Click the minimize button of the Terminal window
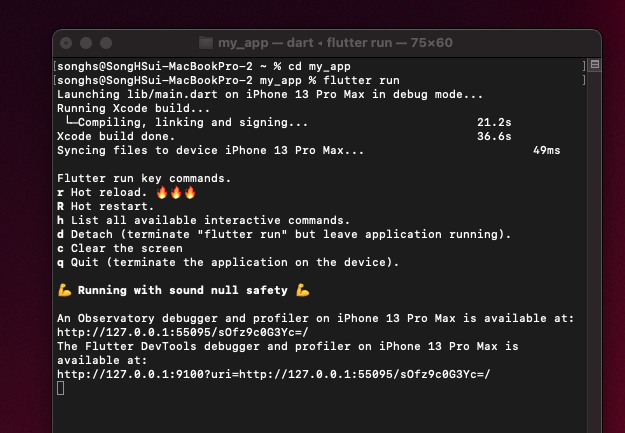The width and height of the screenshot is (625, 433). pos(86,43)
